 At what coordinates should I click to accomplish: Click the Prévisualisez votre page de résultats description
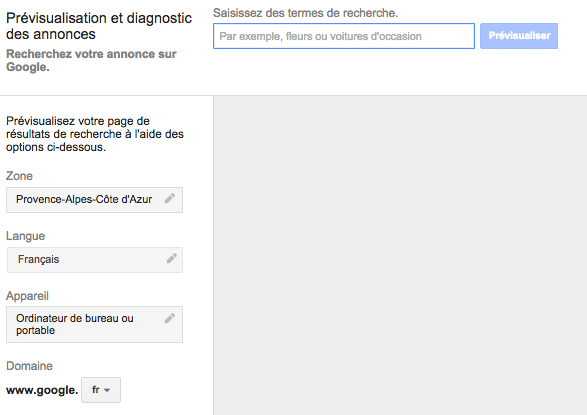(95, 134)
